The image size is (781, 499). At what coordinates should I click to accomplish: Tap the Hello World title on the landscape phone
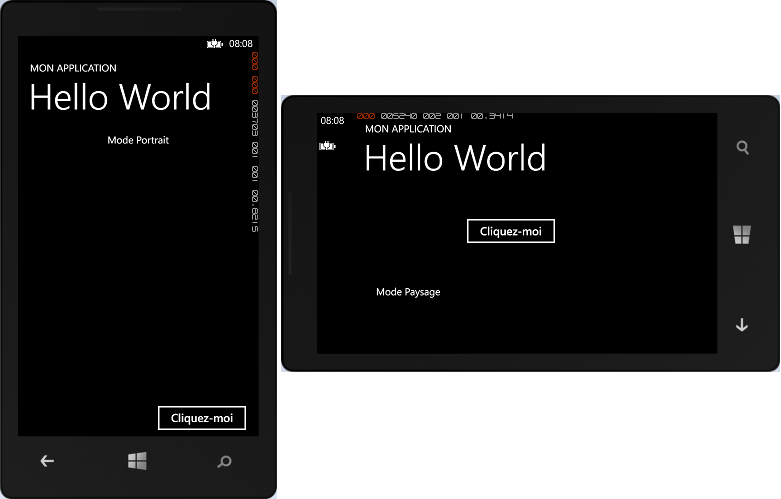(x=455, y=158)
